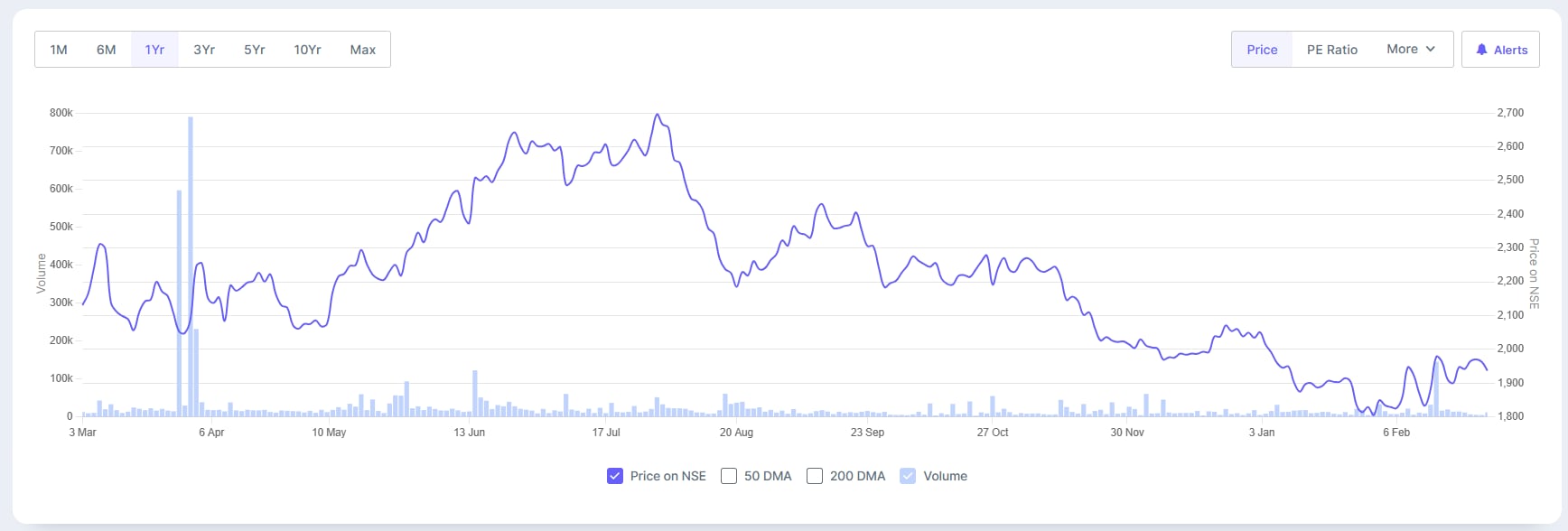This screenshot has height=531, width=1568.
Task: Select the Price view tab
Action: (x=1262, y=50)
